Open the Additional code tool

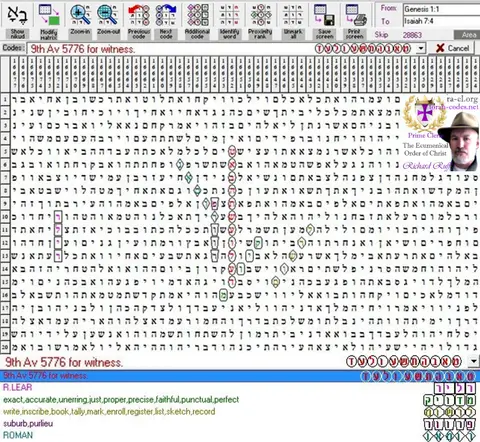197,21
